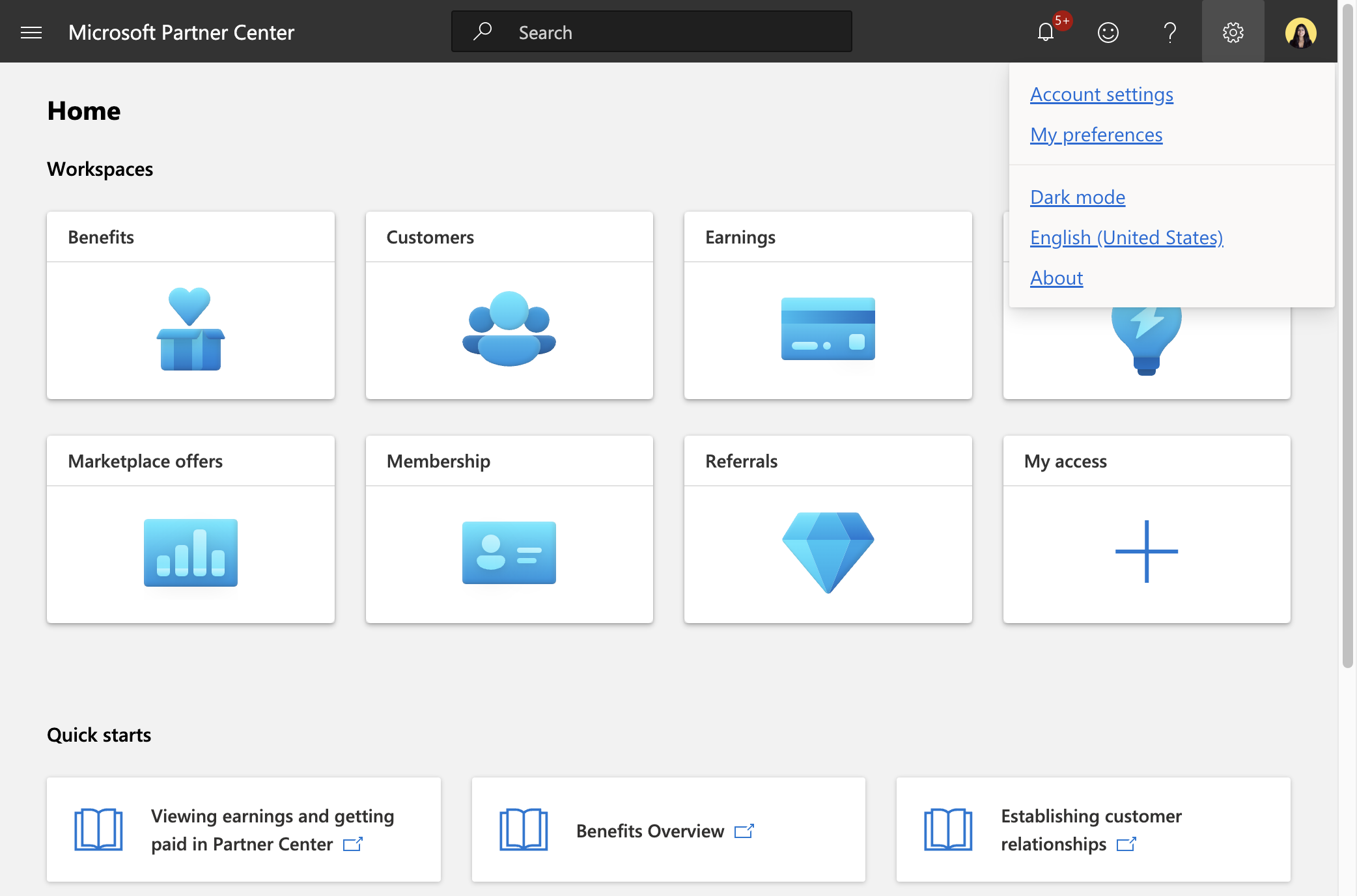Screen dimensions: 1357x896
Task: Click external link icon after Benefits Overview
Action: click(x=744, y=832)
